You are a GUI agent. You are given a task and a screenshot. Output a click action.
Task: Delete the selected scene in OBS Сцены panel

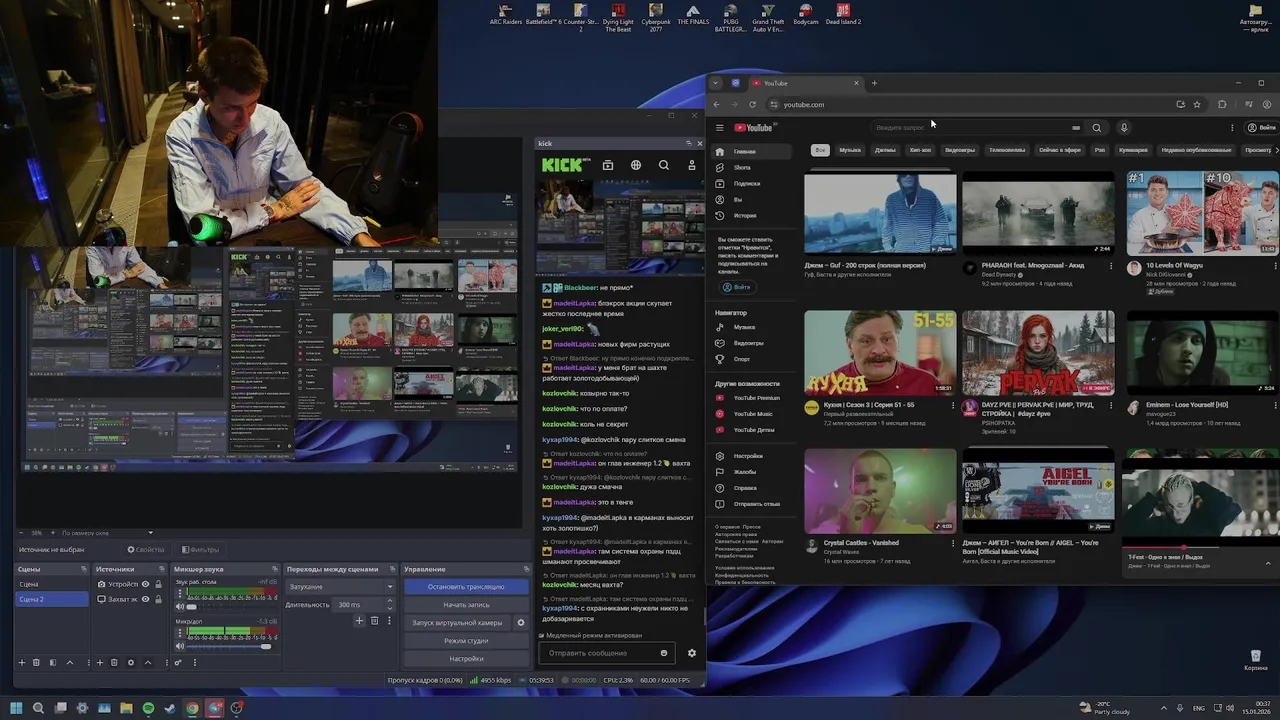(x=36, y=662)
